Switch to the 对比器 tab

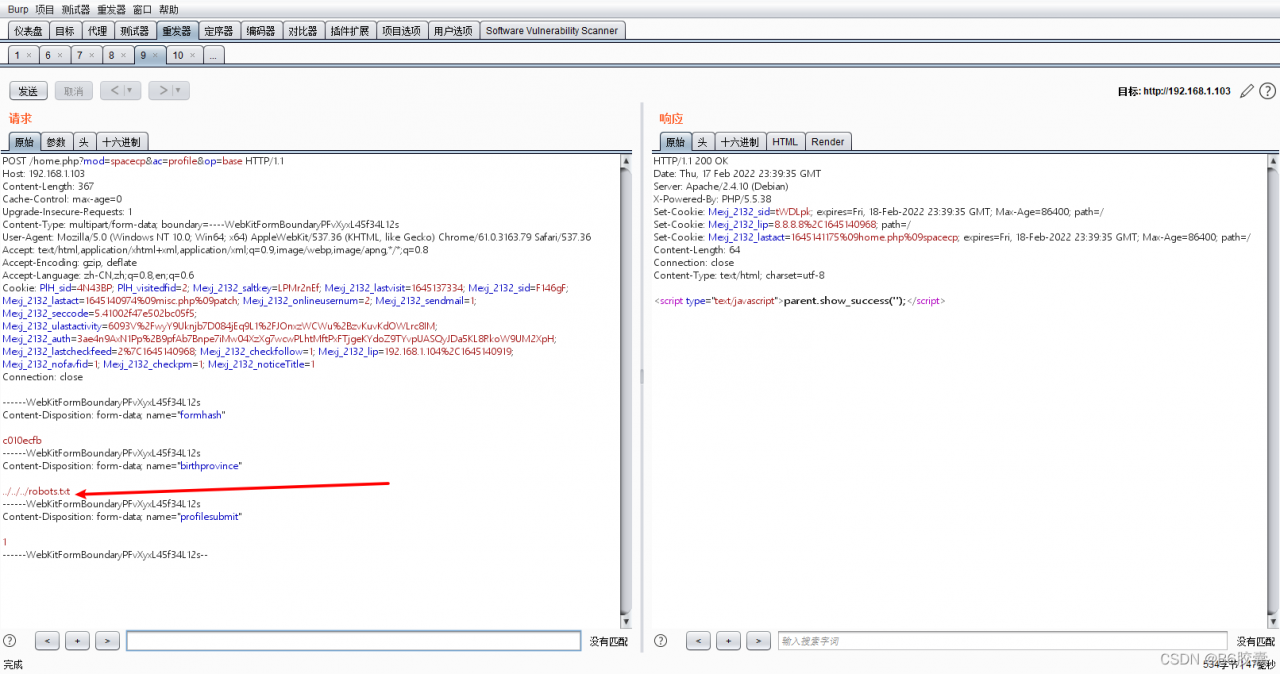pos(303,31)
